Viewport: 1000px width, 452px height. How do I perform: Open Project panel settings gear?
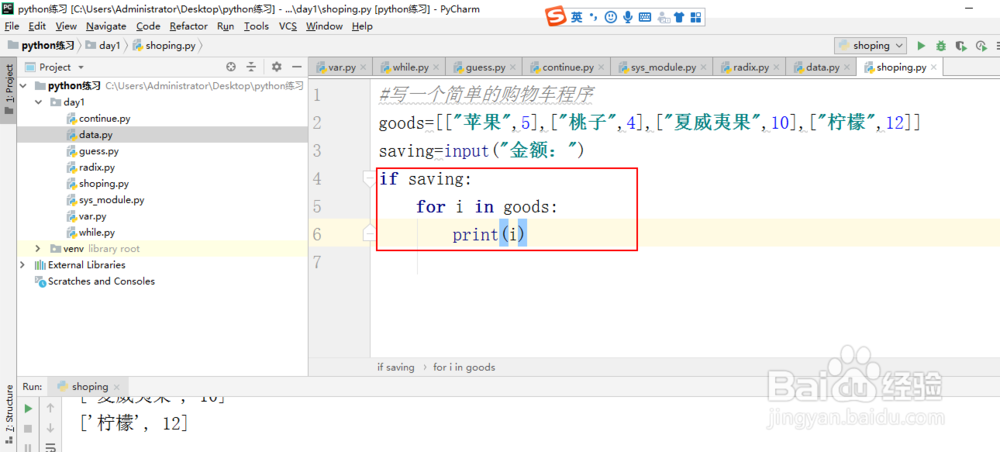[x=276, y=66]
